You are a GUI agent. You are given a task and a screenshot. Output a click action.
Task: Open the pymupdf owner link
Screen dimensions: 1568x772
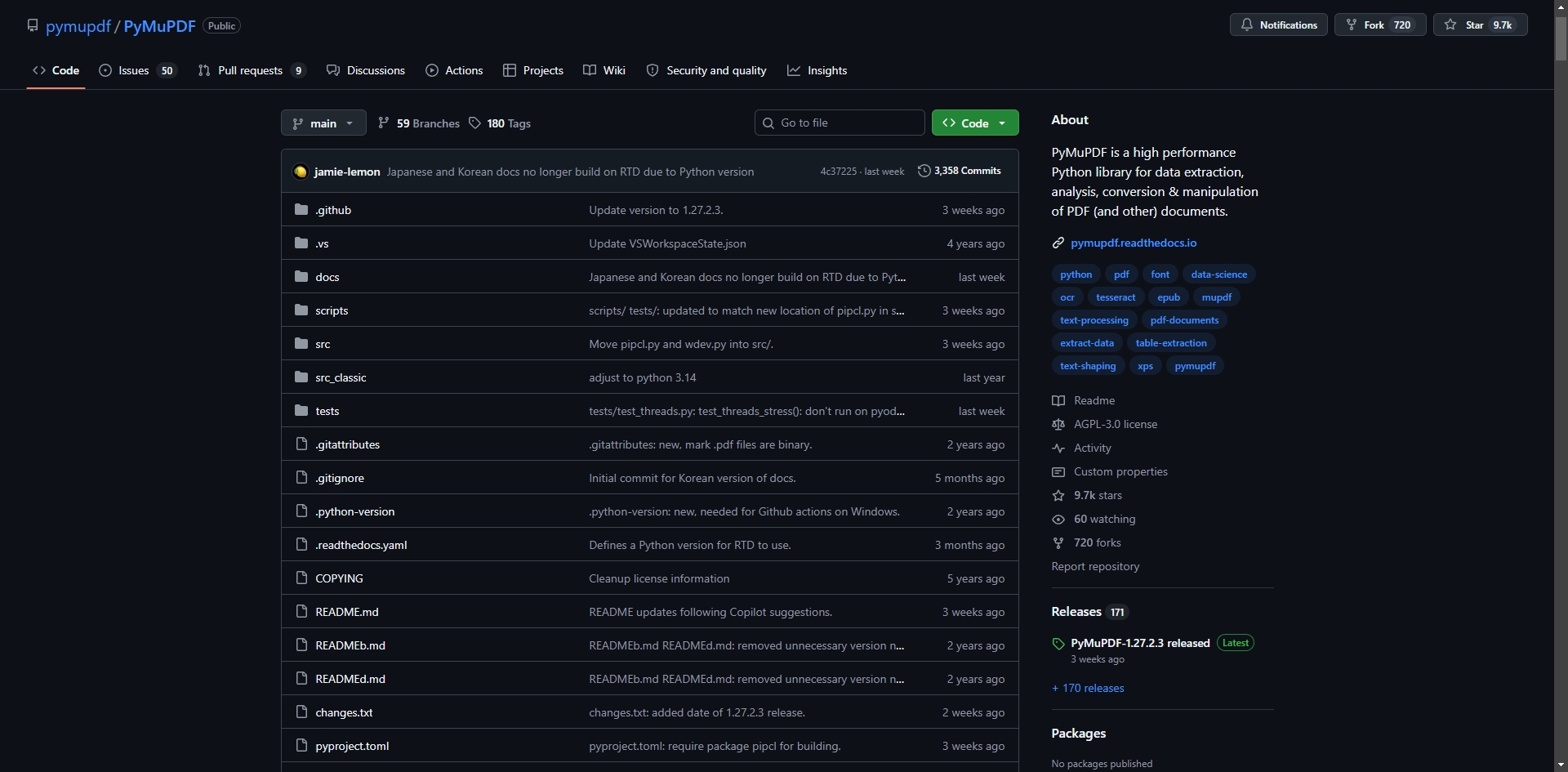click(x=78, y=26)
